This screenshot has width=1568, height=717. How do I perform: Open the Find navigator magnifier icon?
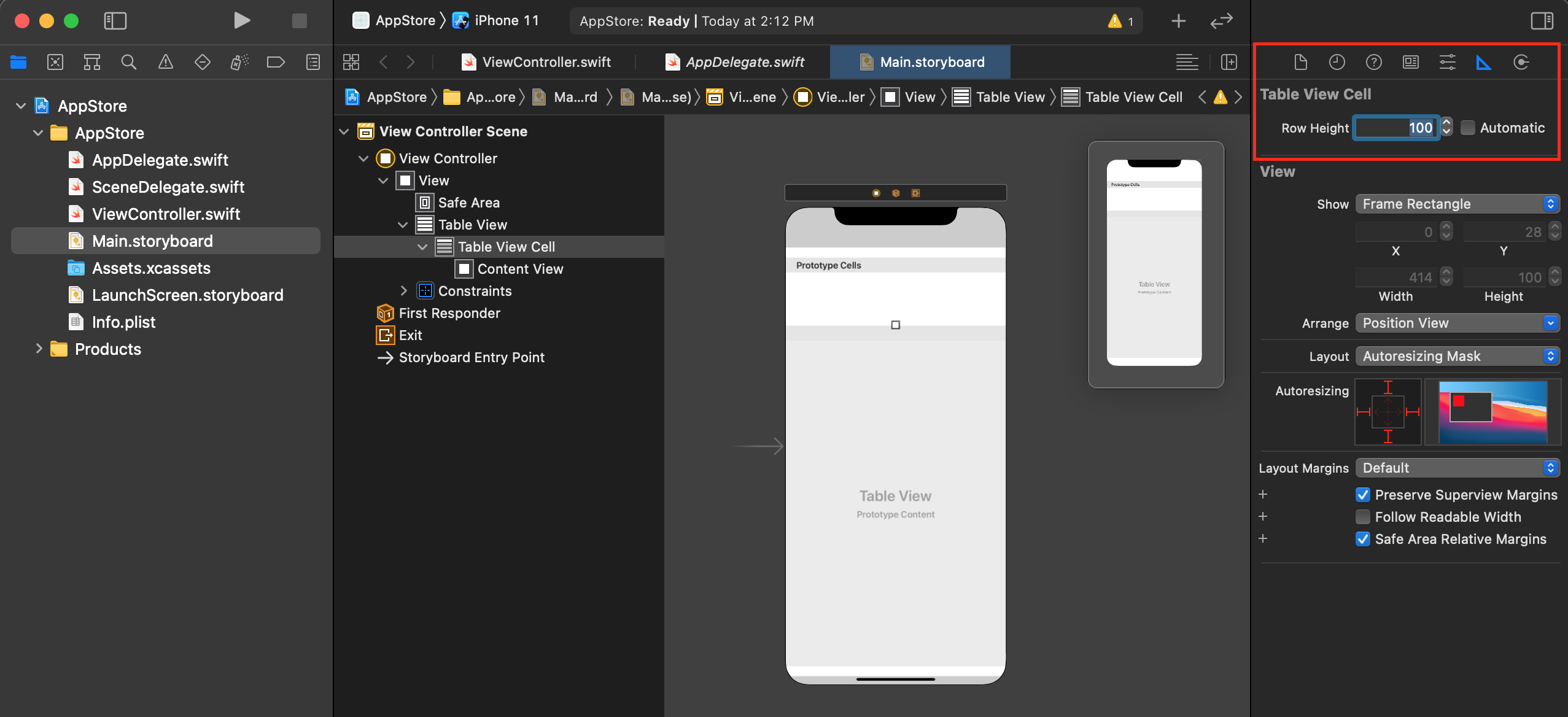tap(128, 62)
